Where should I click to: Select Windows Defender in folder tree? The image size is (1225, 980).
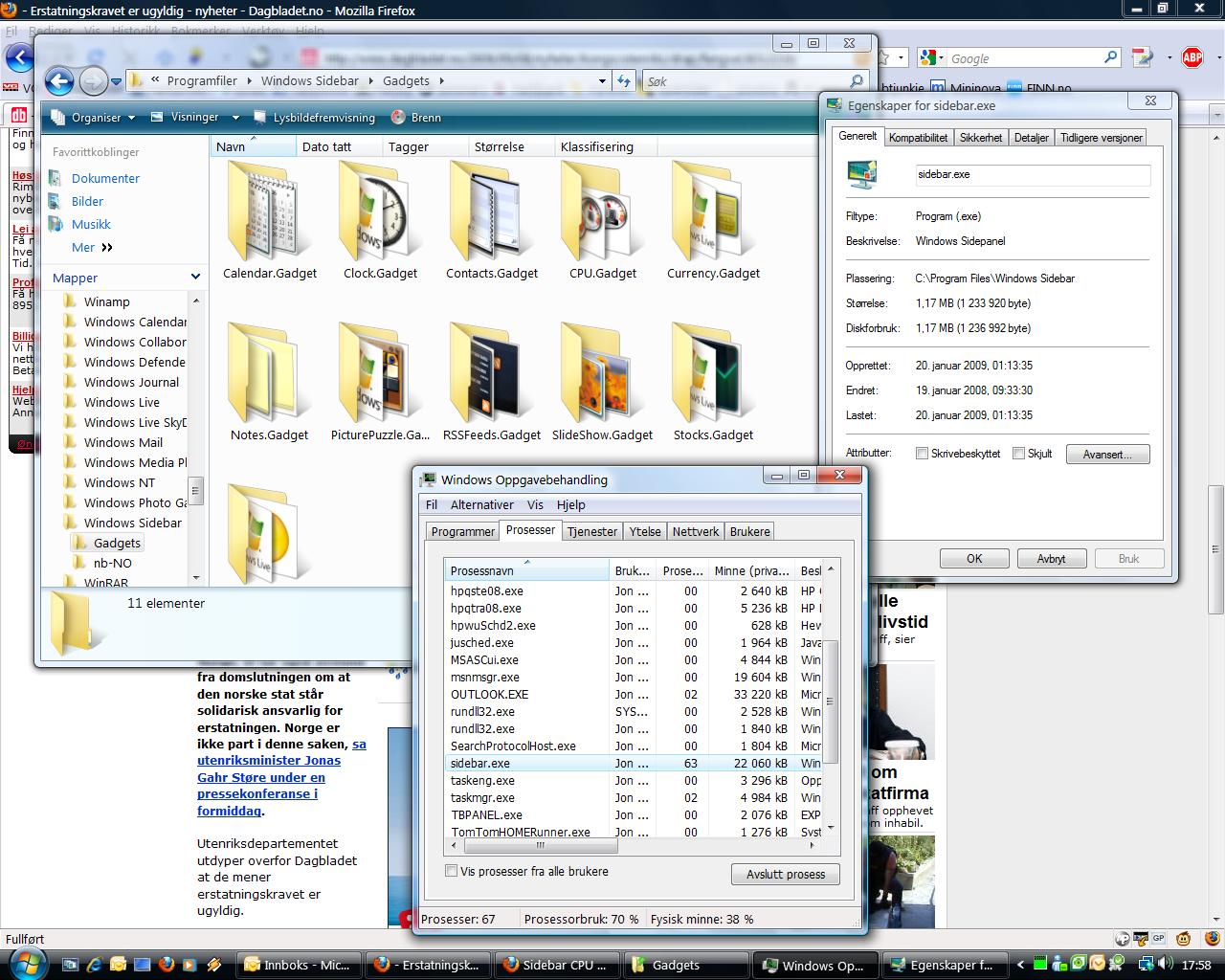(134, 362)
